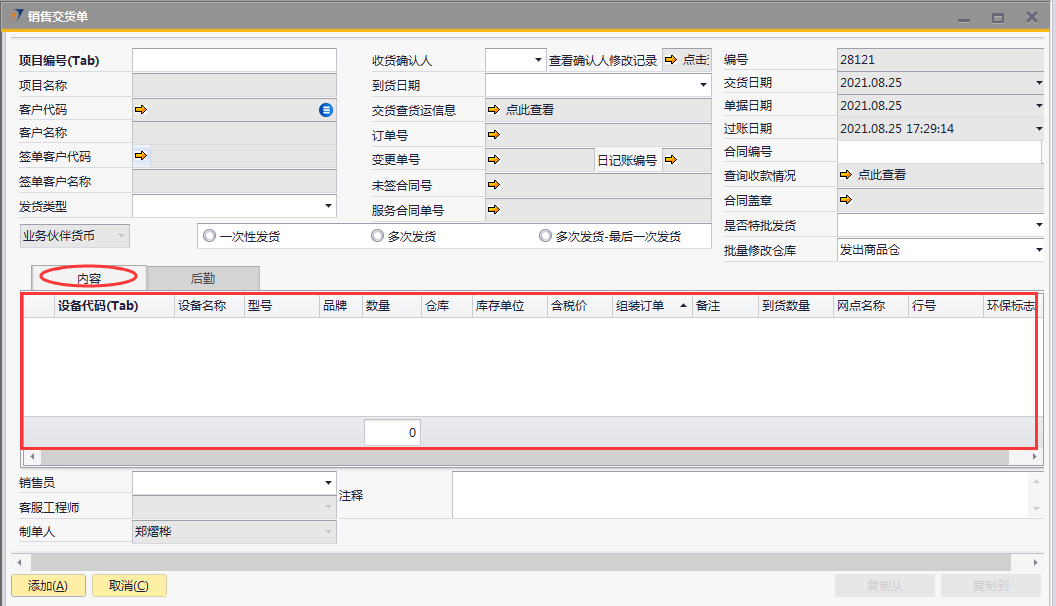Click the 签单客户代码 yellow arrow icon
Image resolution: width=1056 pixels, height=606 pixels.
141,155
